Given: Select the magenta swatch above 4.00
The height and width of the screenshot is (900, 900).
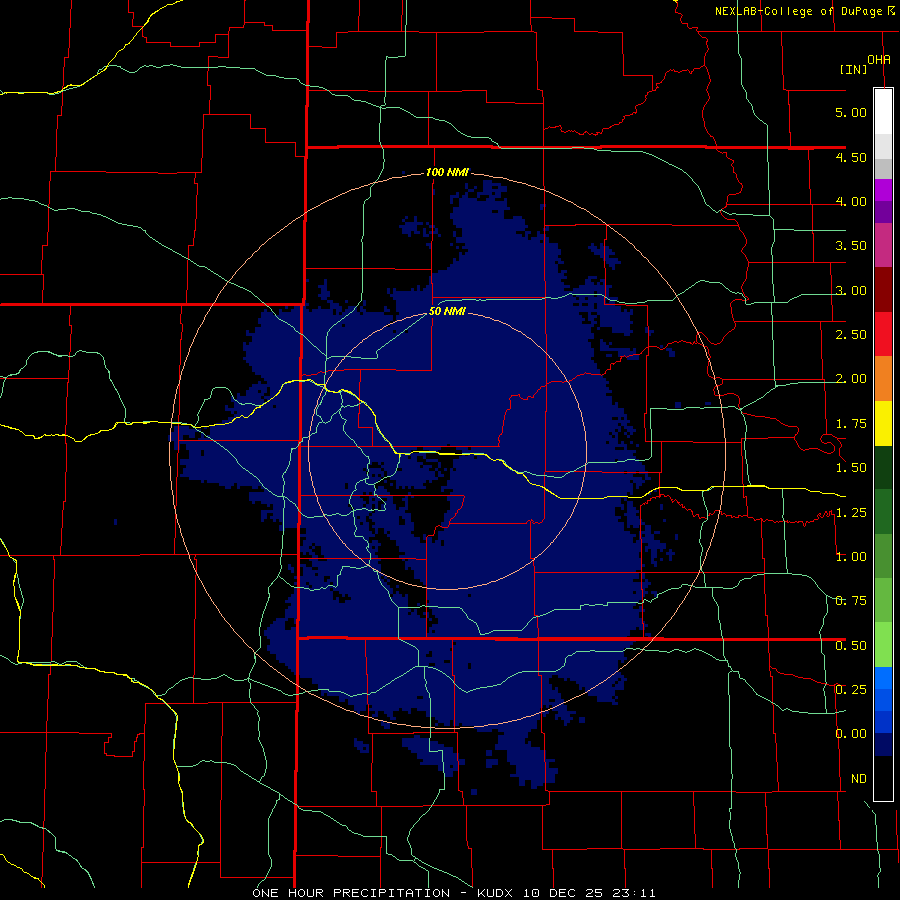Looking at the screenshot, I should (883, 190).
